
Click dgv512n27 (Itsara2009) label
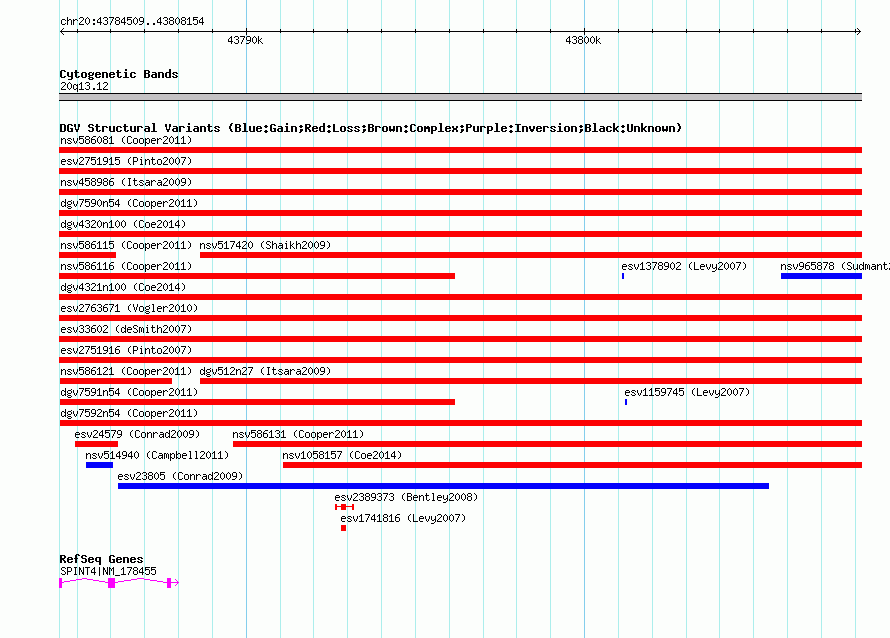pyautogui.click(x=265, y=371)
